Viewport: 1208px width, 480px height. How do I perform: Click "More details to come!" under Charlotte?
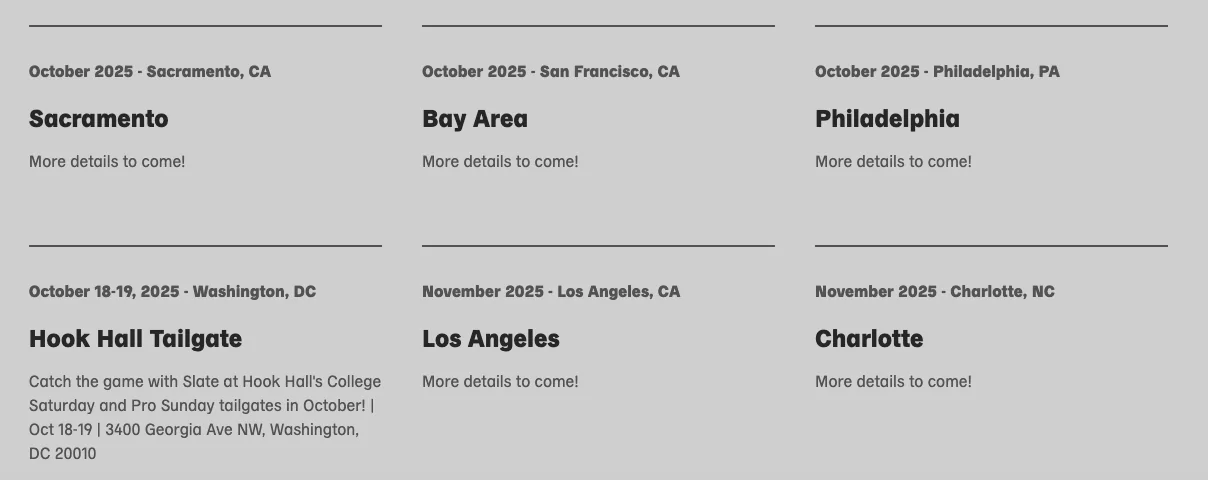coord(893,382)
